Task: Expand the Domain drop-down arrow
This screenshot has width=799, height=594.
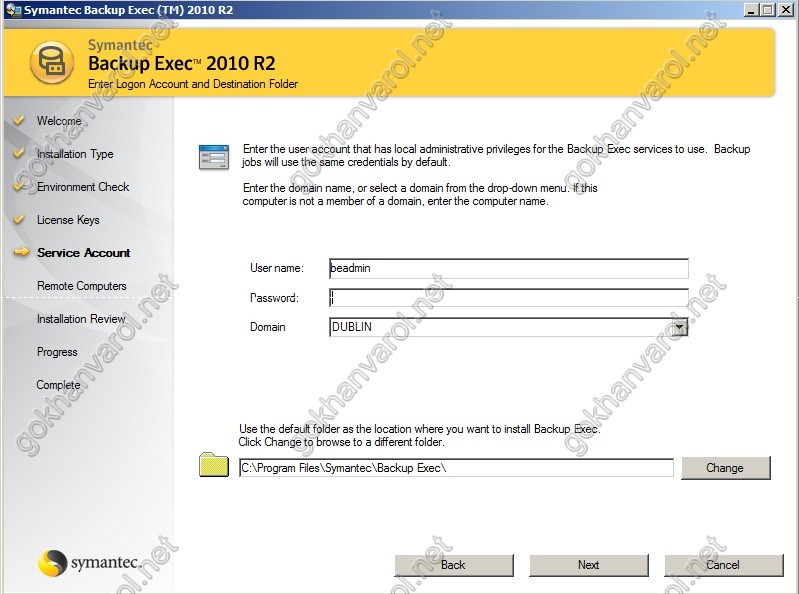Action: click(679, 327)
